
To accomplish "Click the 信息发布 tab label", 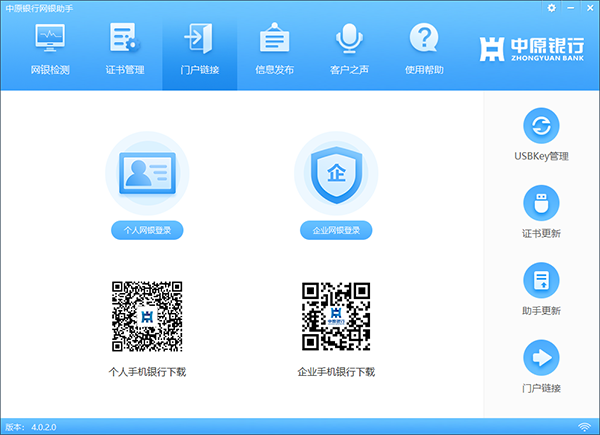I will pyautogui.click(x=274, y=70).
